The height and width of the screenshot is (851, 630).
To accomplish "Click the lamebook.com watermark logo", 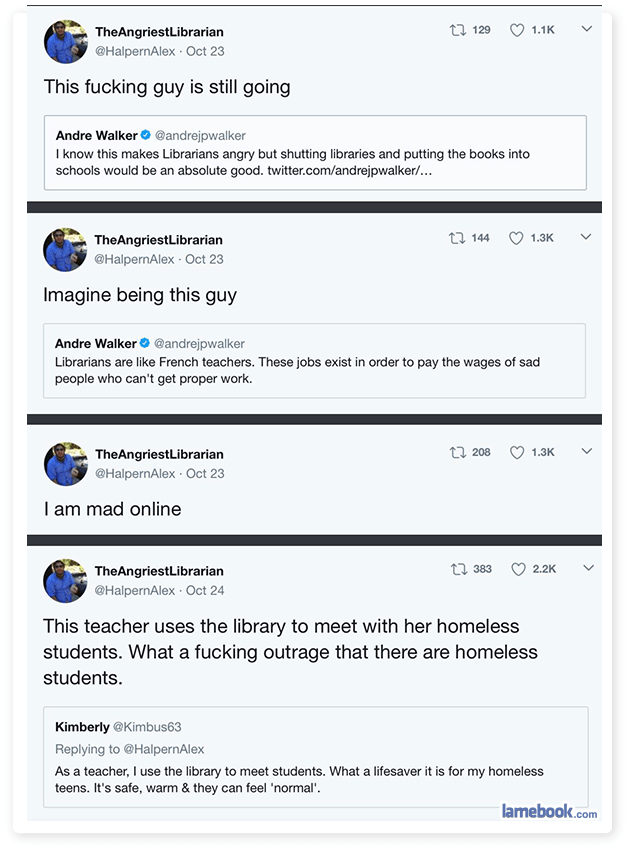I will 549,811.
